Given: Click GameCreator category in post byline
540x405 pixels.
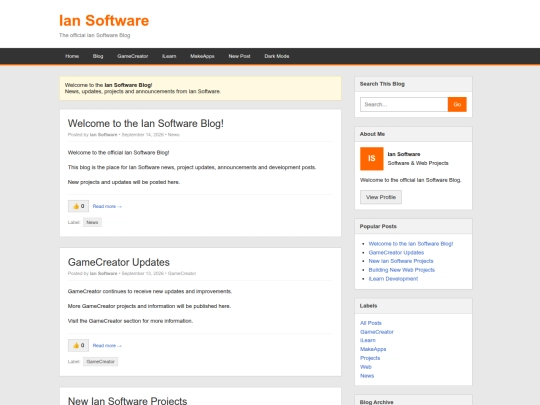Looking at the screenshot, I should 182,273.
